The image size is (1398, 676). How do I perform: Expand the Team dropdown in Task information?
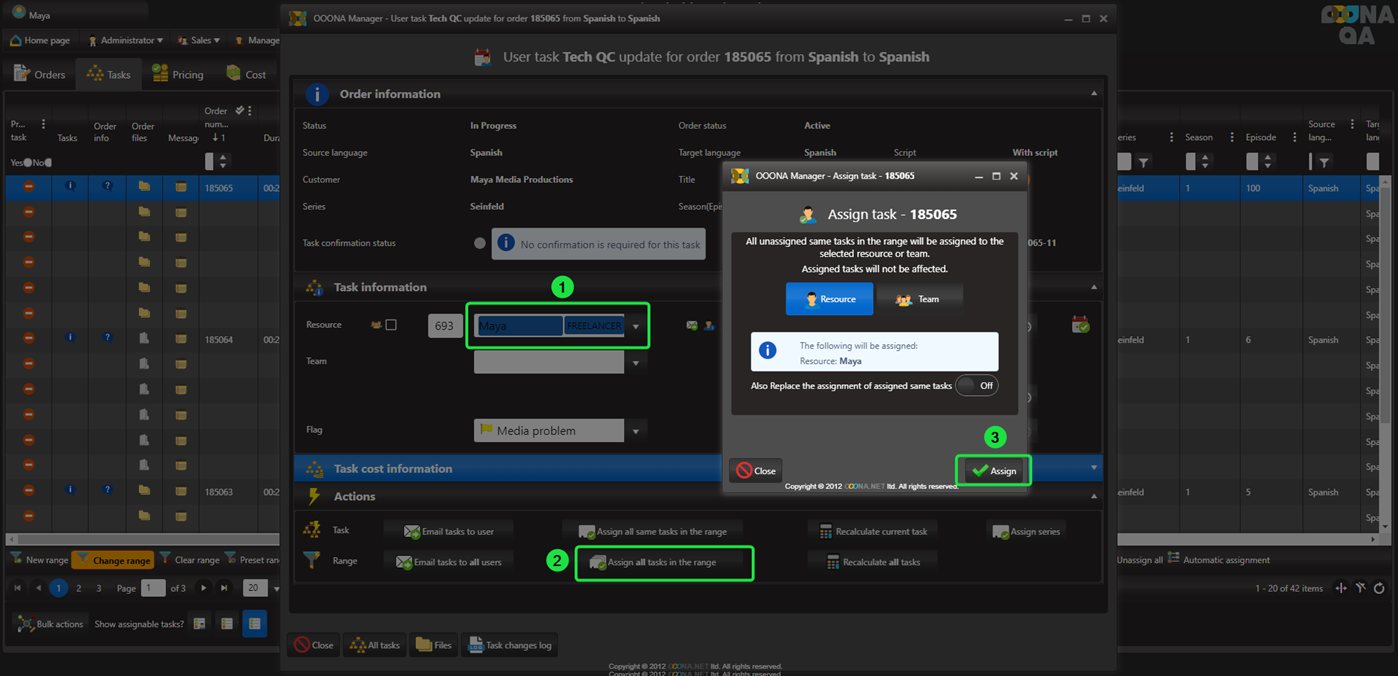(635, 362)
